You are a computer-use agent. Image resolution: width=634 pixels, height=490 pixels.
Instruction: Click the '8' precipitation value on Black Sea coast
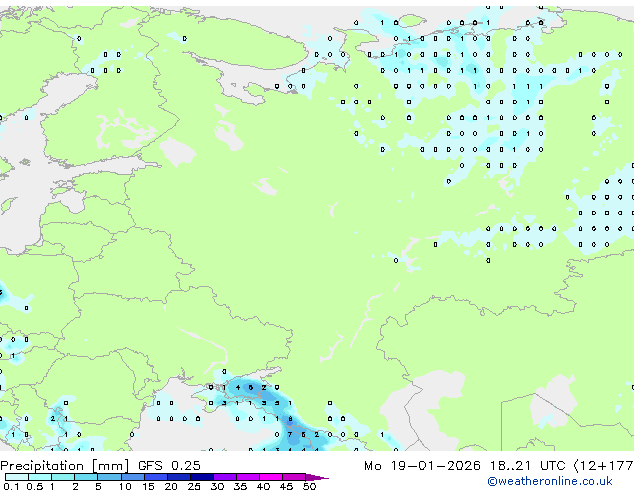click(290, 419)
